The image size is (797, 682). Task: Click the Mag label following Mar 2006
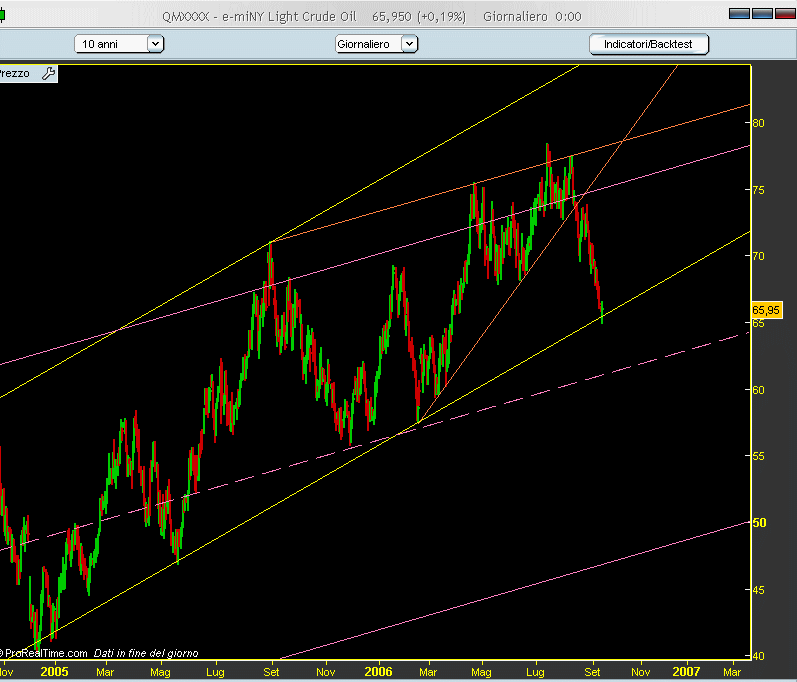pyautogui.click(x=481, y=672)
